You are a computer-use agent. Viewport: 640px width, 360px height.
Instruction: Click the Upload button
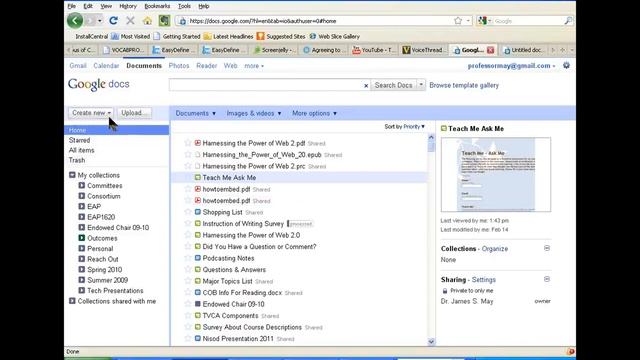pos(134,113)
